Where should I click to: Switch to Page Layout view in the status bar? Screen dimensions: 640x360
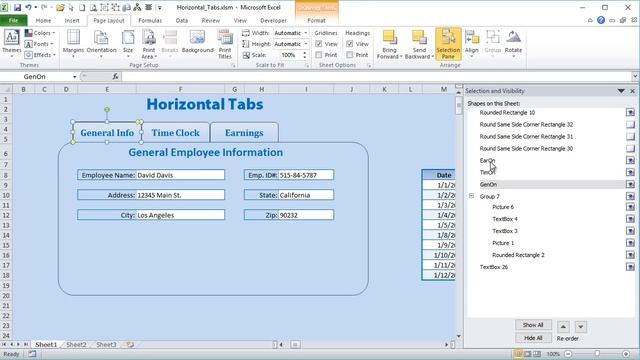528,354
